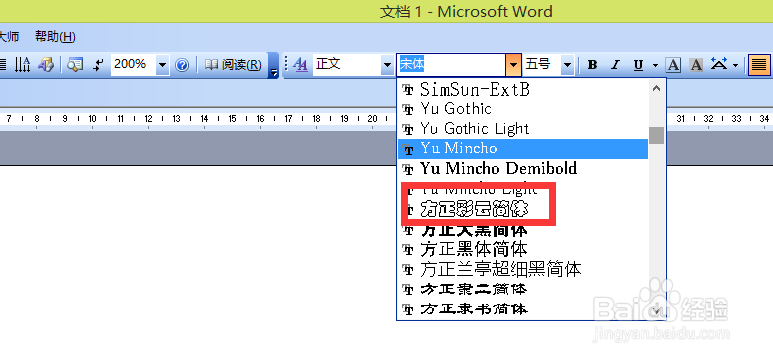Click the columns icon in toolbar
This screenshot has width=773, height=360.
pyautogui.click(x=23, y=65)
